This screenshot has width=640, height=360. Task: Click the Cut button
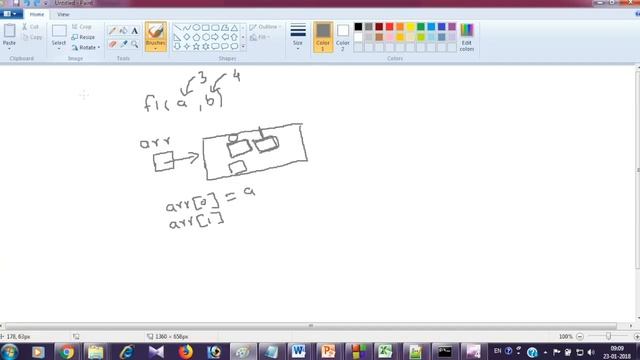pos(31,27)
